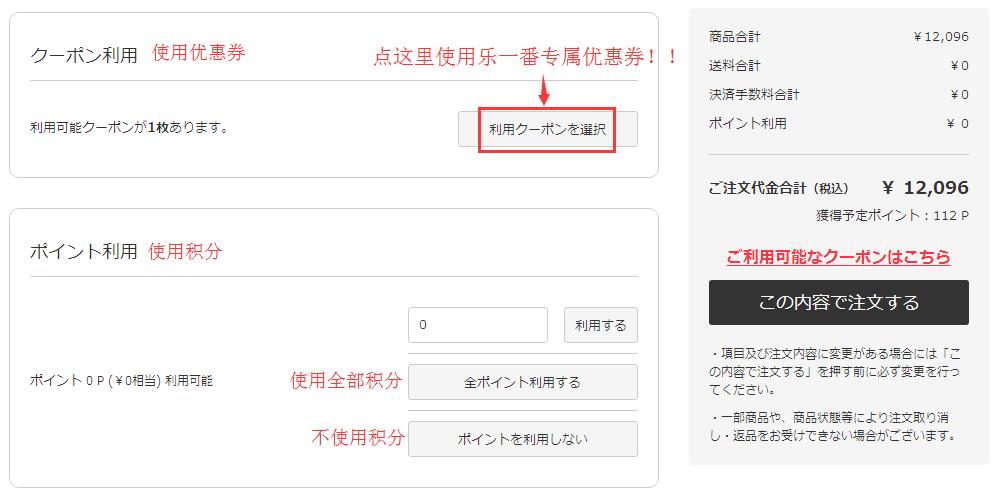Click the 獲得予定ポイント 112 P text
Image resolution: width=1001 pixels, height=493 pixels.
(x=892, y=216)
